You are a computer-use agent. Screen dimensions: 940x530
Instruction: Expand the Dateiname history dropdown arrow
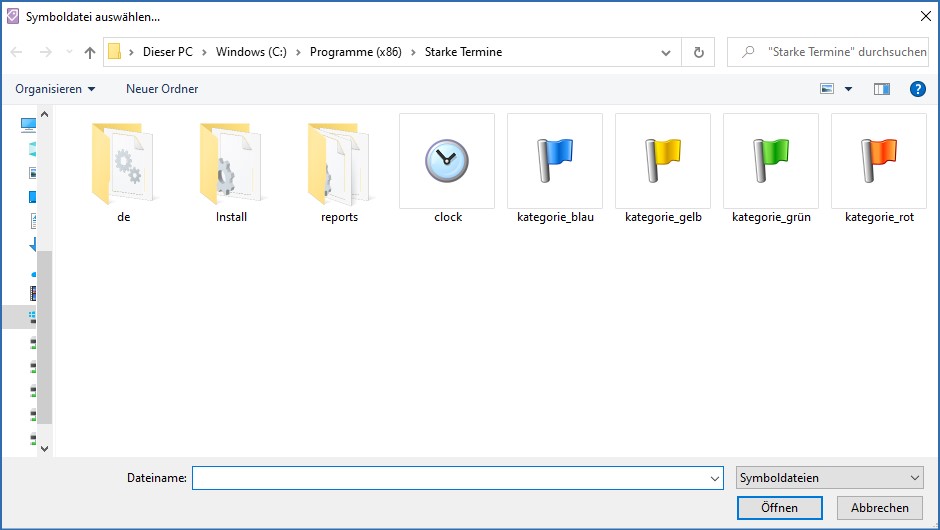pyautogui.click(x=714, y=478)
